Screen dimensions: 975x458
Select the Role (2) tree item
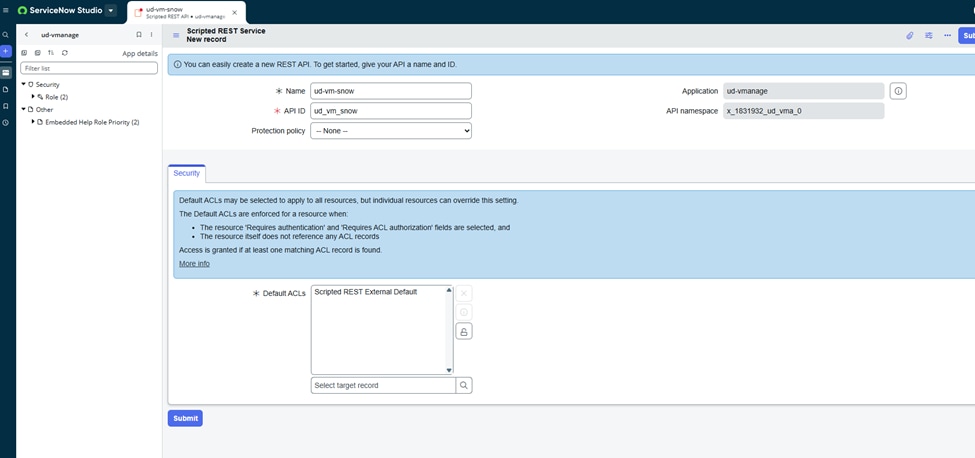coord(56,97)
